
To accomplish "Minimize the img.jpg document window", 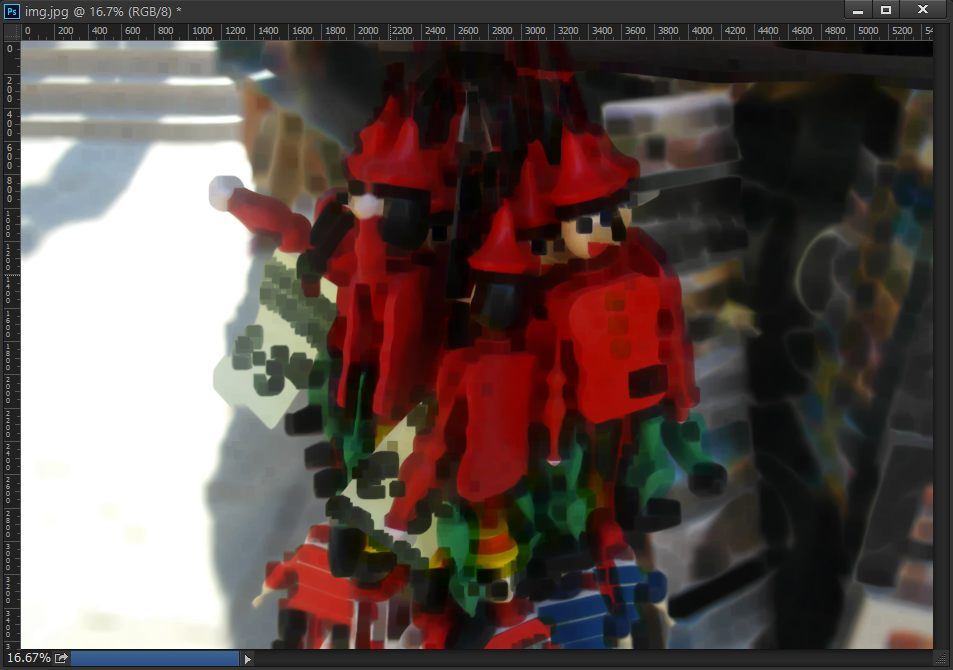I will (x=858, y=10).
